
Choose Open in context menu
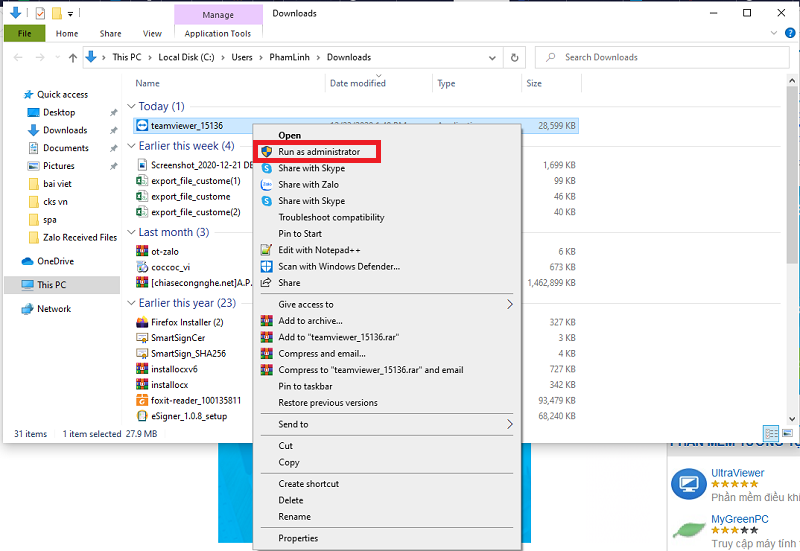pos(289,136)
